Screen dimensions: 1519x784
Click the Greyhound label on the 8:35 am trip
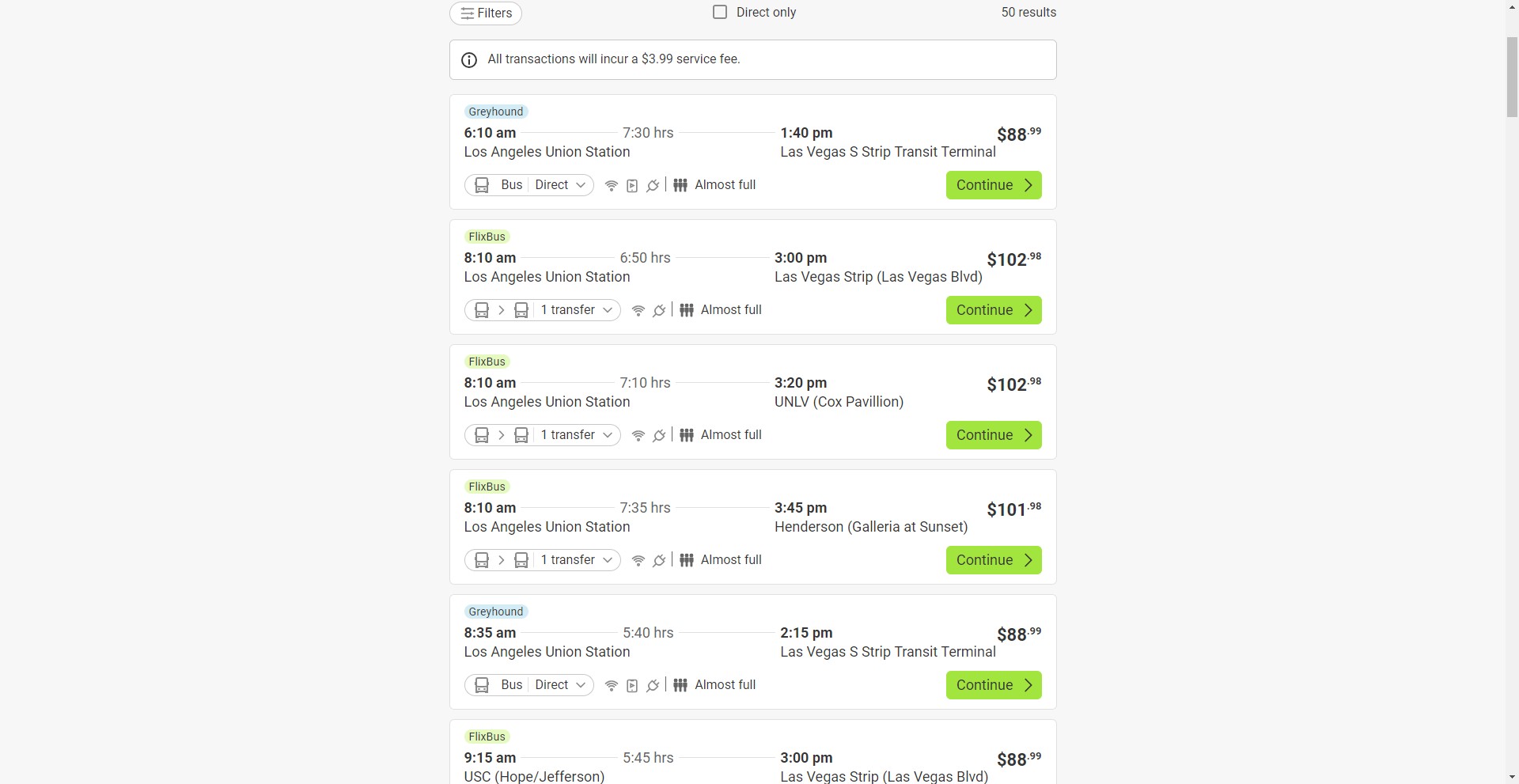point(496,612)
